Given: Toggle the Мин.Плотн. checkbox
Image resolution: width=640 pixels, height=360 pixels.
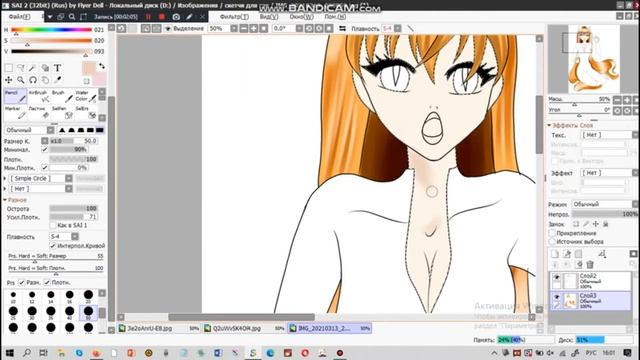Looking at the screenshot, I should [44, 168].
